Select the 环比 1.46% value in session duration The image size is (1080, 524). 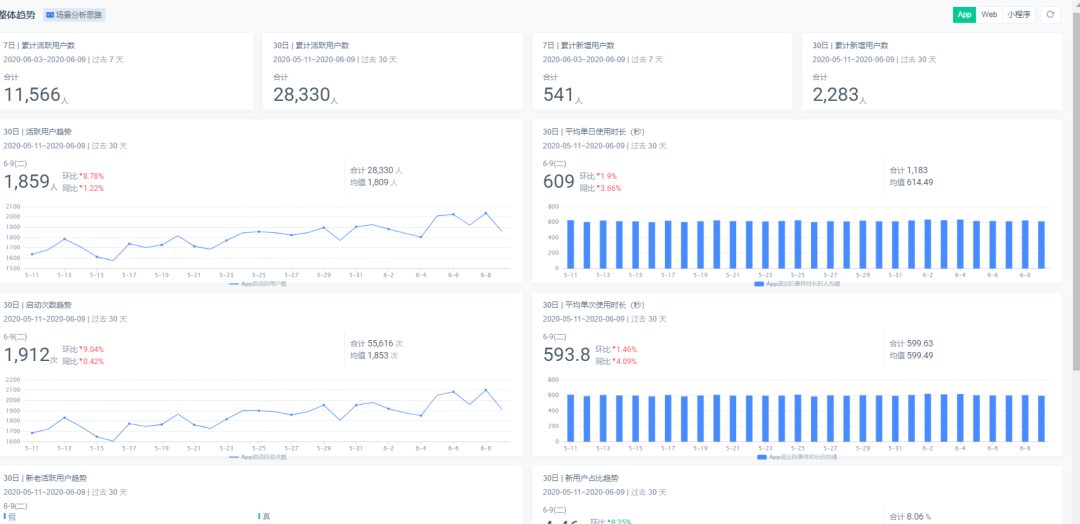pyautogui.click(x=616, y=349)
